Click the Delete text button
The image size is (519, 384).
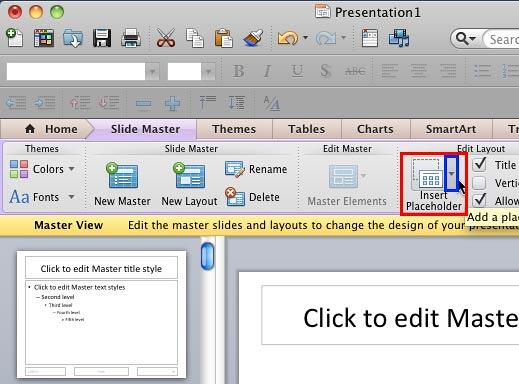(x=264, y=197)
